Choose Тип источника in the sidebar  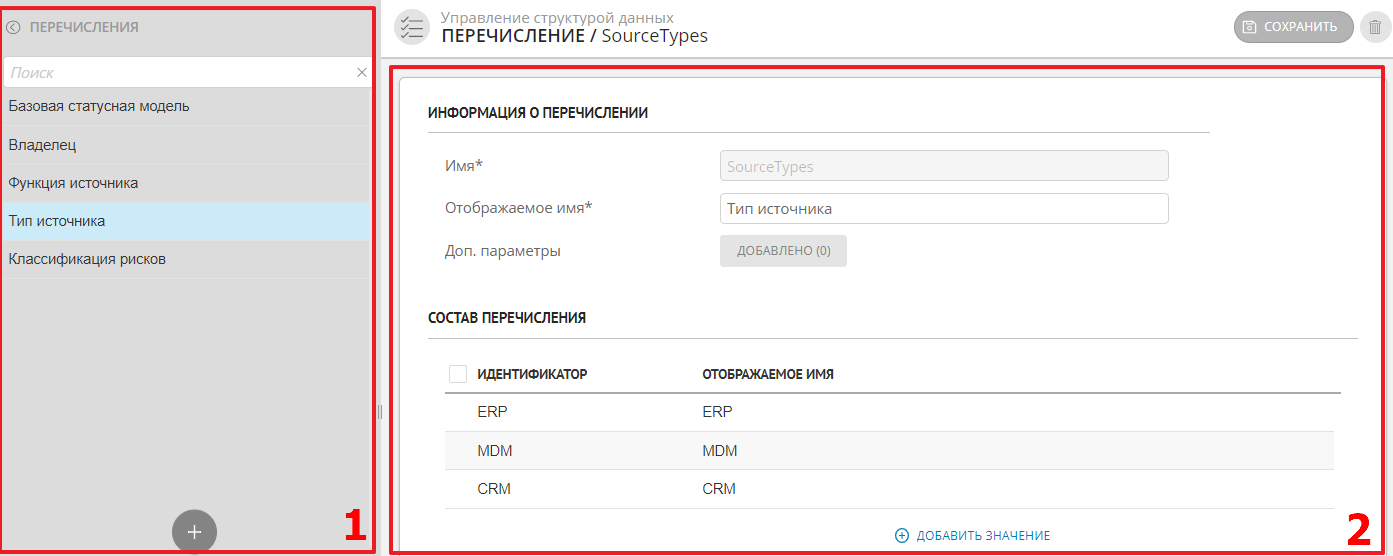coord(57,221)
